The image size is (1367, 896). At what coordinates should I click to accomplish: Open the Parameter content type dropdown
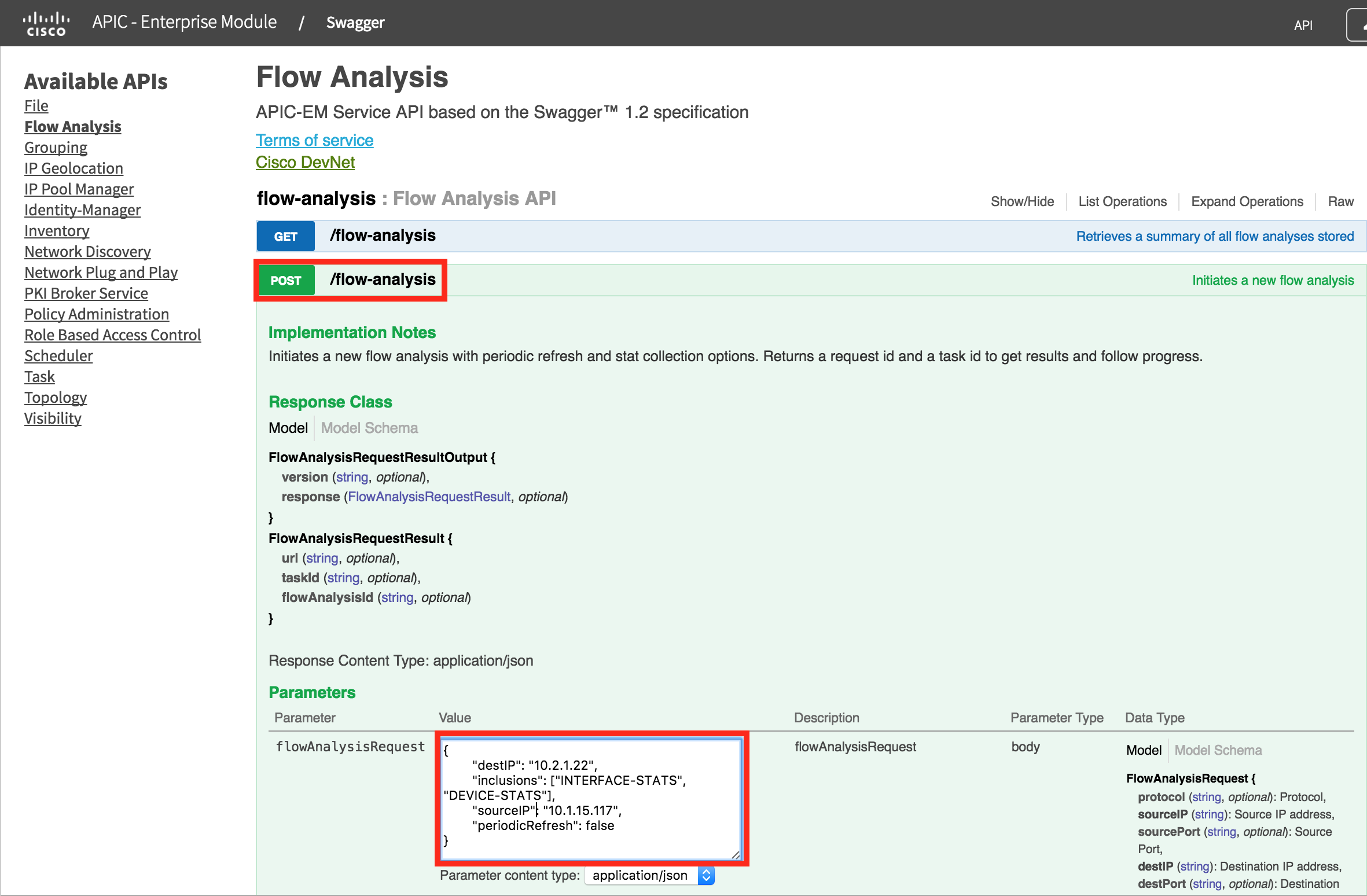tap(649, 875)
